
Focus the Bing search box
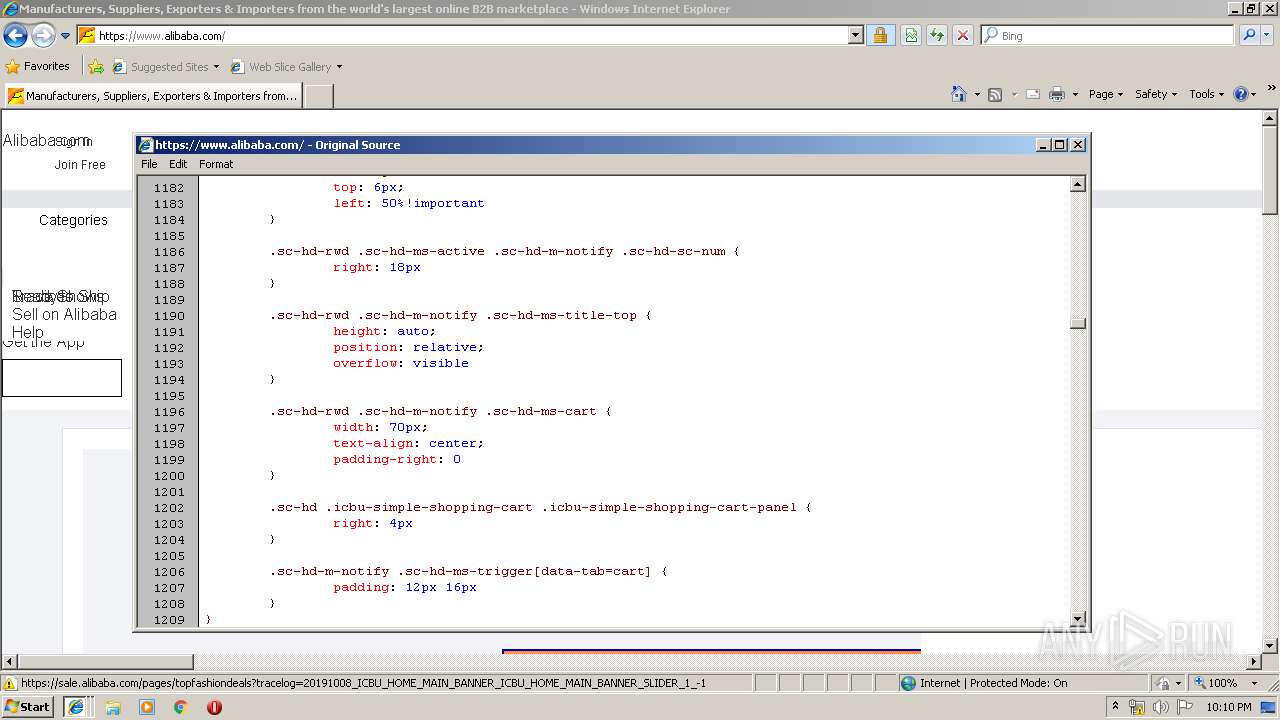click(1107, 36)
